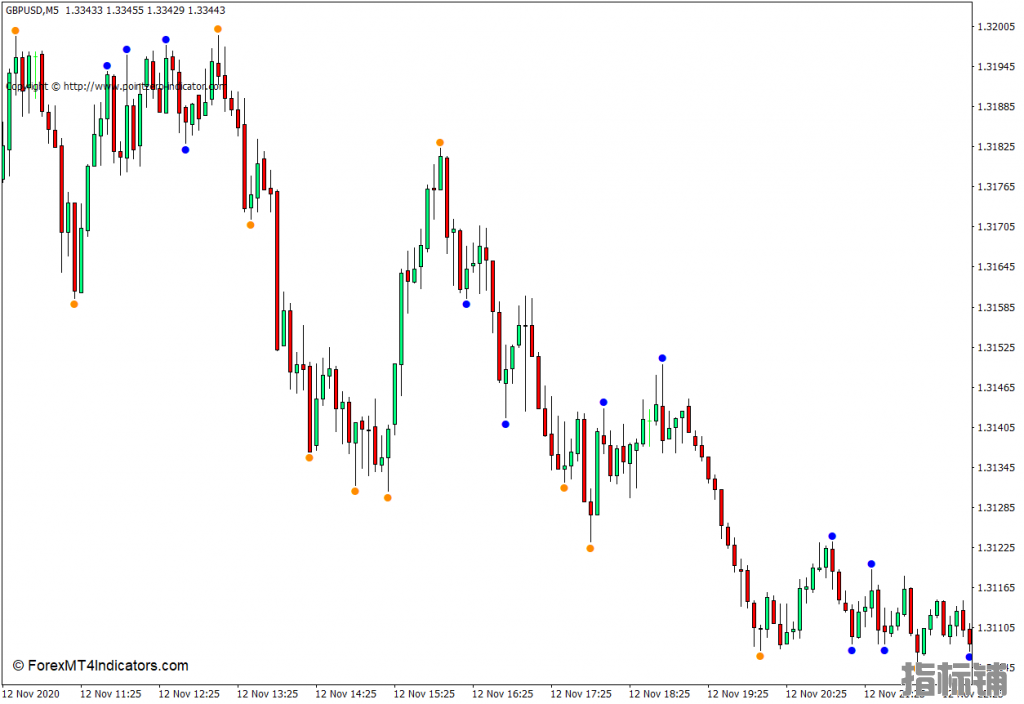Viewport: 1024px width, 704px height.
Task: Select the orange dot below the 17:25 low
Action: tap(590, 549)
